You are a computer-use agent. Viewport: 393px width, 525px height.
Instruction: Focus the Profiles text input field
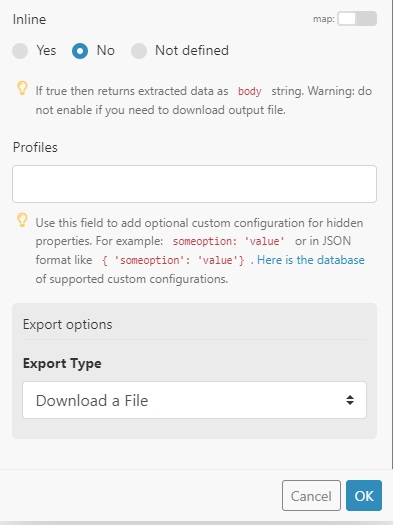click(194, 184)
